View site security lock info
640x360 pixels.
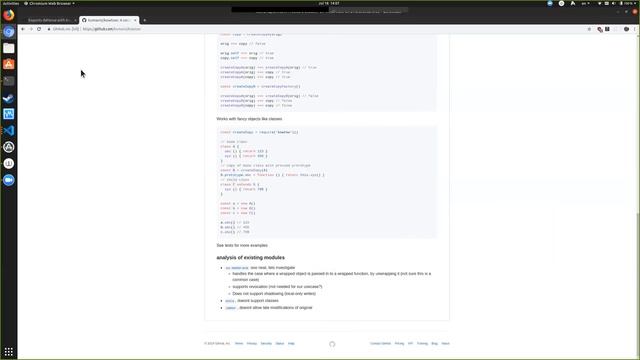49,29
